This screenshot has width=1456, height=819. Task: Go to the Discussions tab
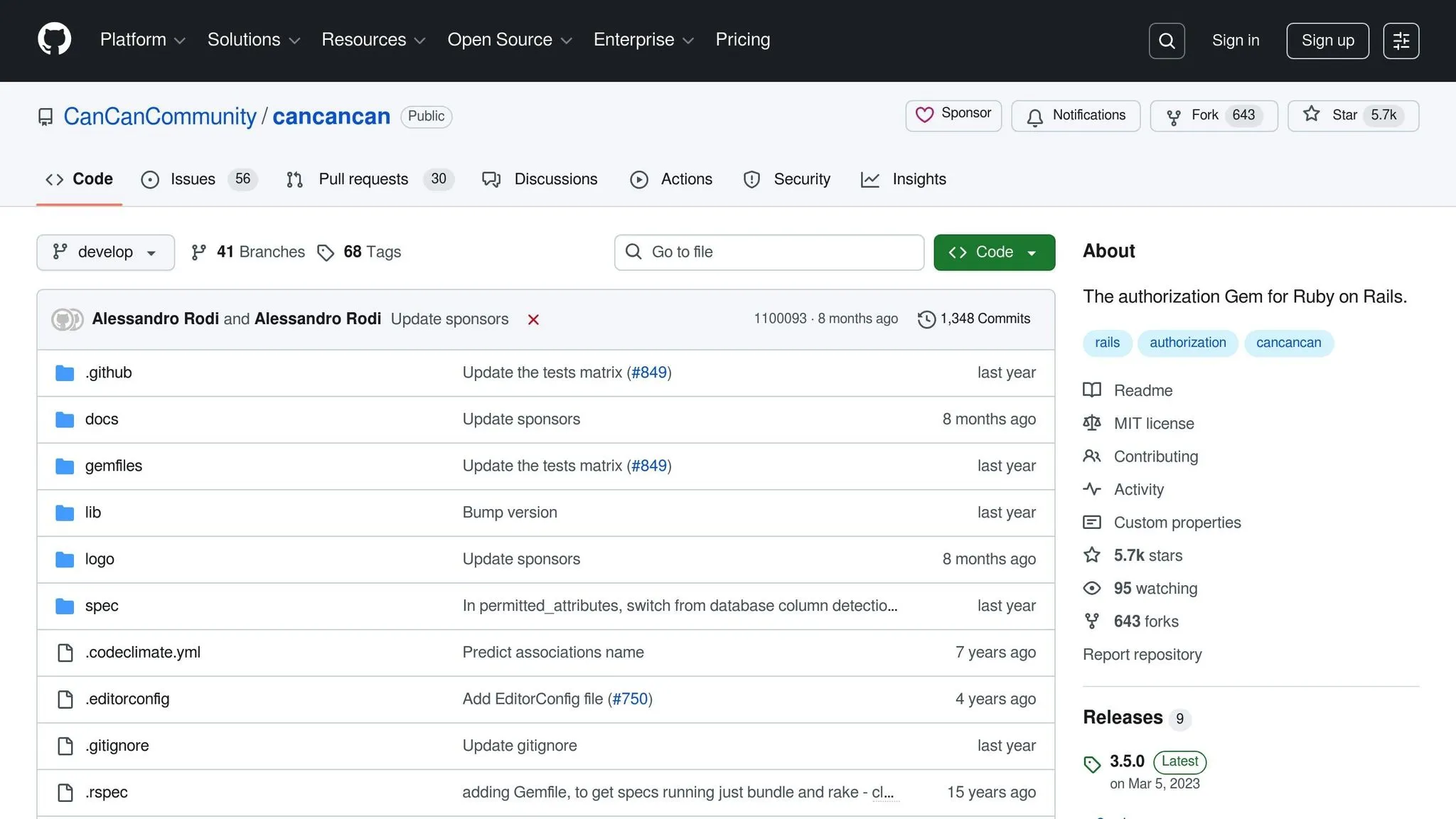[x=540, y=179]
